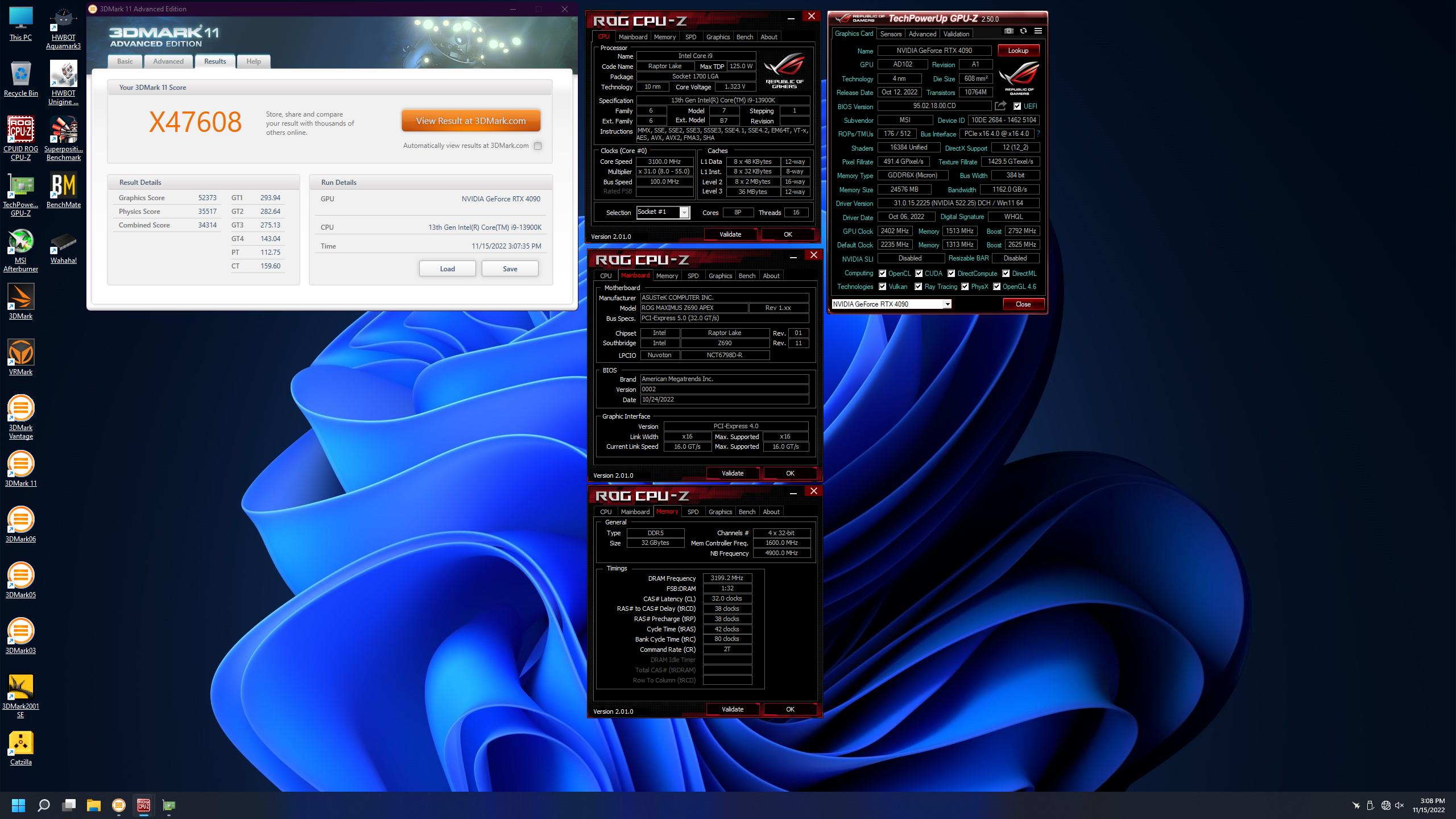Click the taskbar Task View icon
The height and width of the screenshot is (819, 1456).
69,805
